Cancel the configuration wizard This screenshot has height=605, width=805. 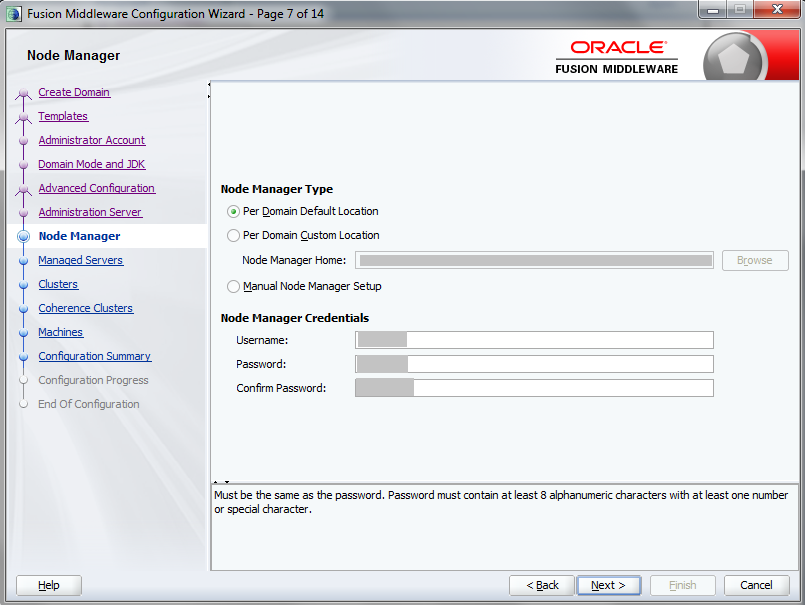(756, 585)
